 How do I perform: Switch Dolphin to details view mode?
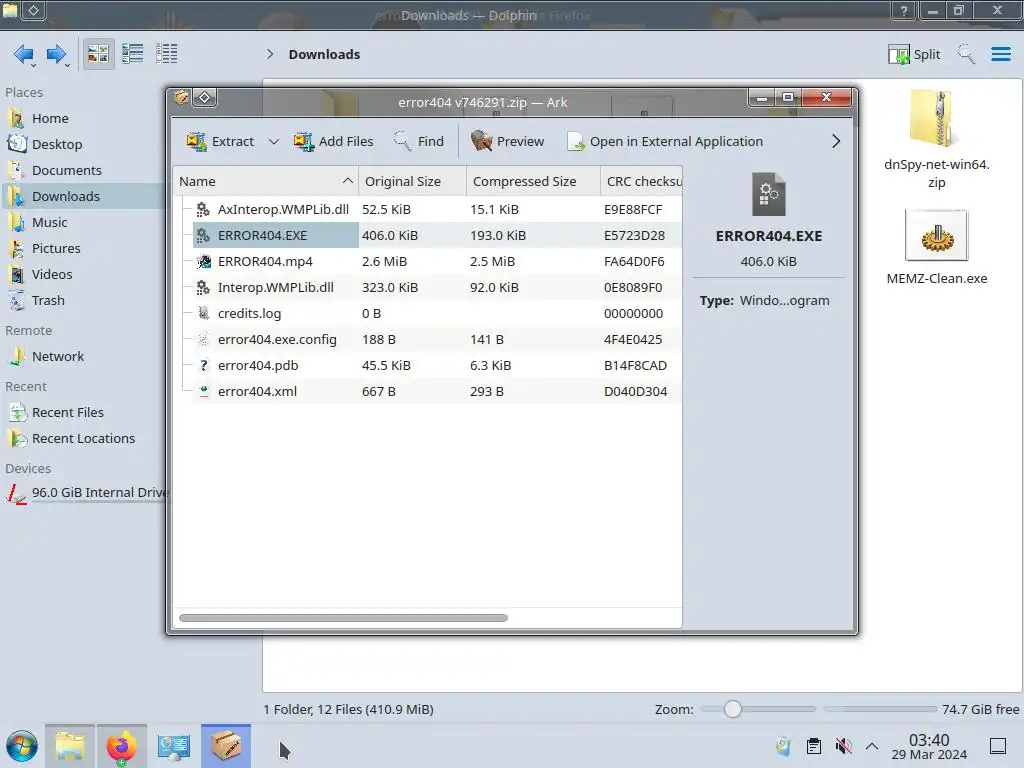(167, 54)
